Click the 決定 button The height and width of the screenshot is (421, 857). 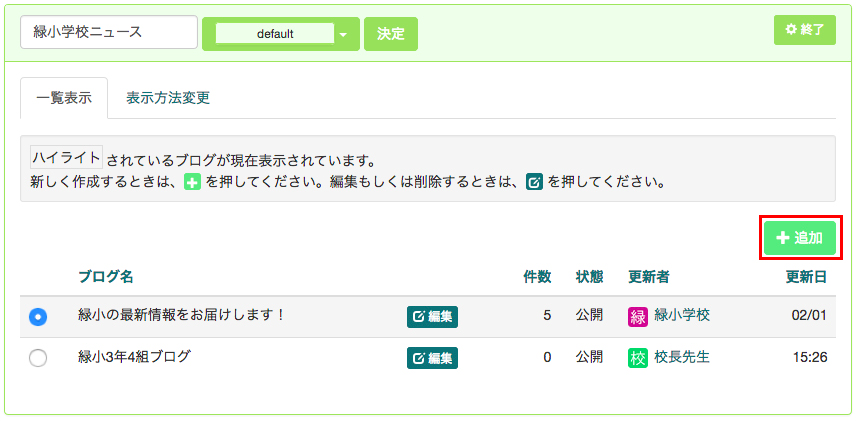pyautogui.click(x=391, y=34)
